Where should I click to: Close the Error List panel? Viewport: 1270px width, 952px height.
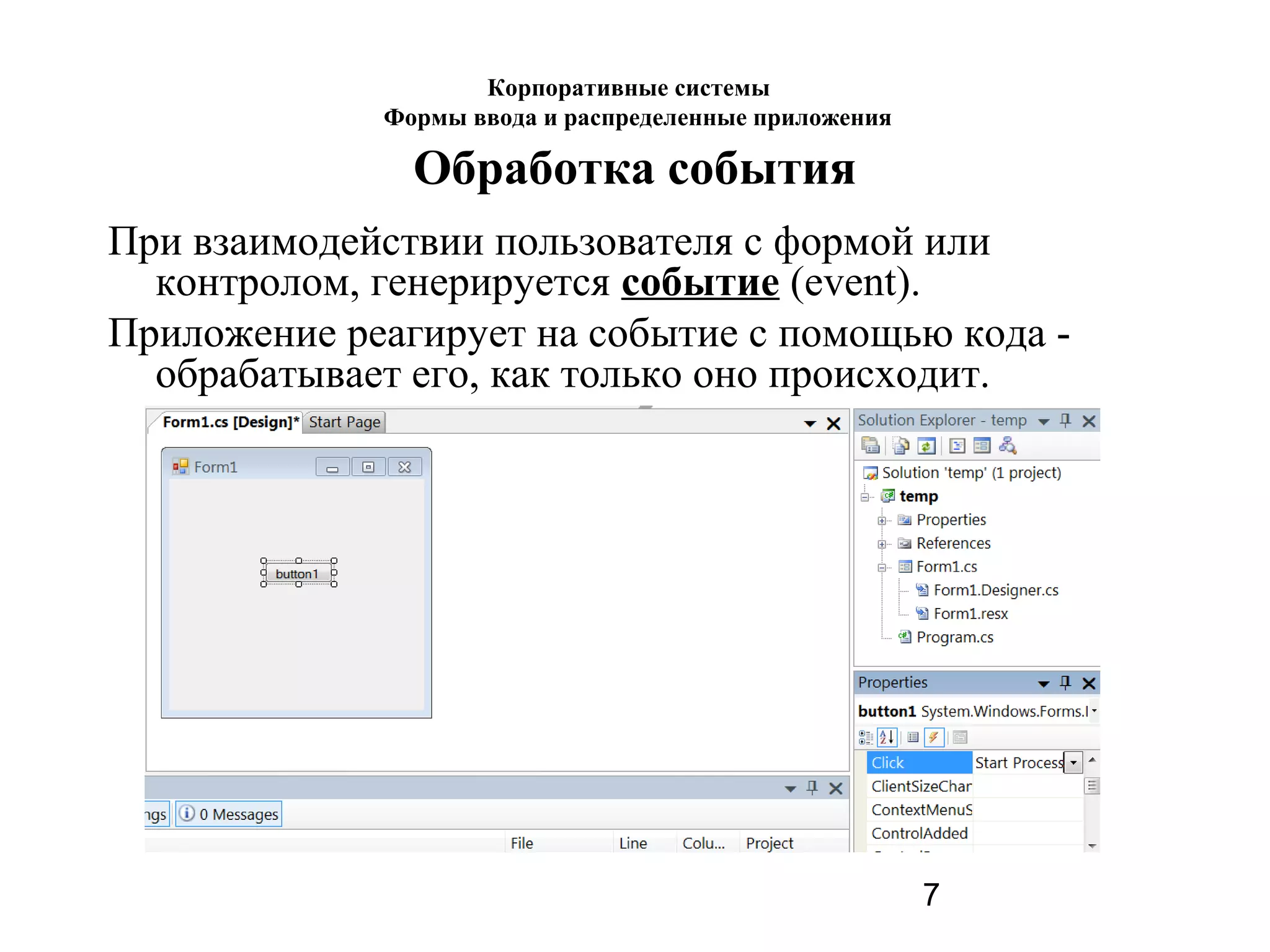pos(835,788)
